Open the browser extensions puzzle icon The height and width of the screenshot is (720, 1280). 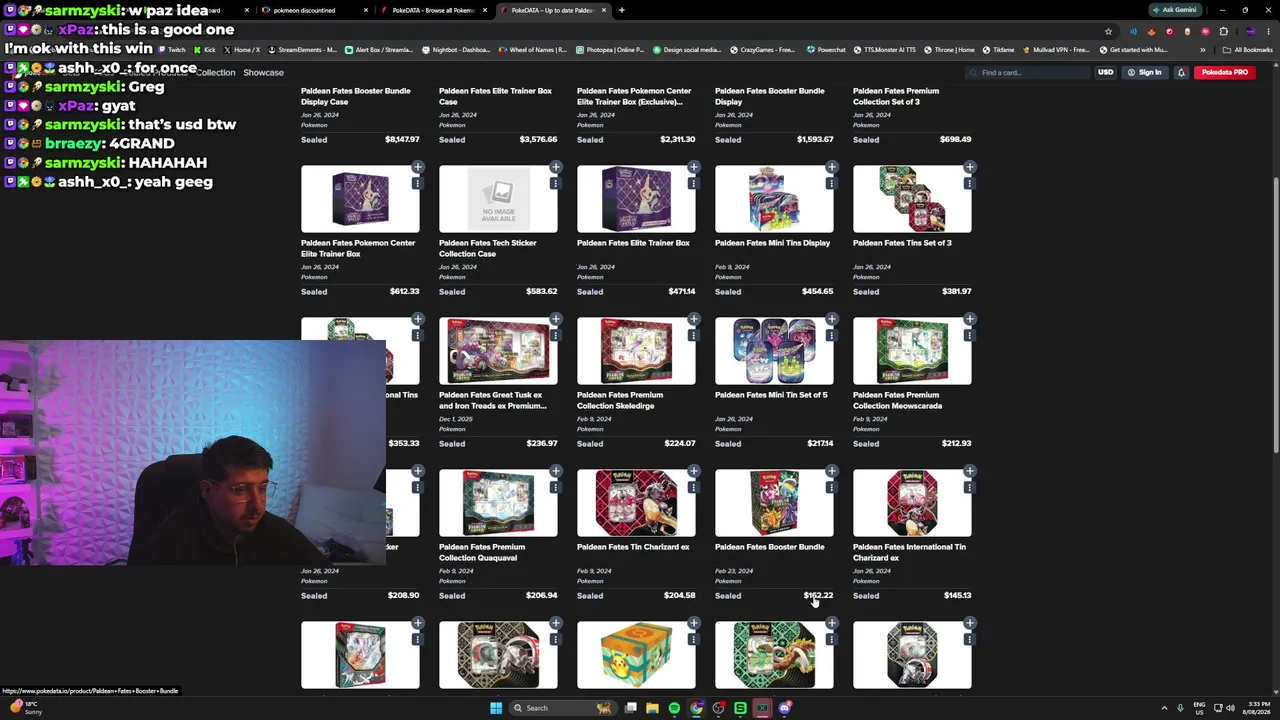[x=1223, y=31]
